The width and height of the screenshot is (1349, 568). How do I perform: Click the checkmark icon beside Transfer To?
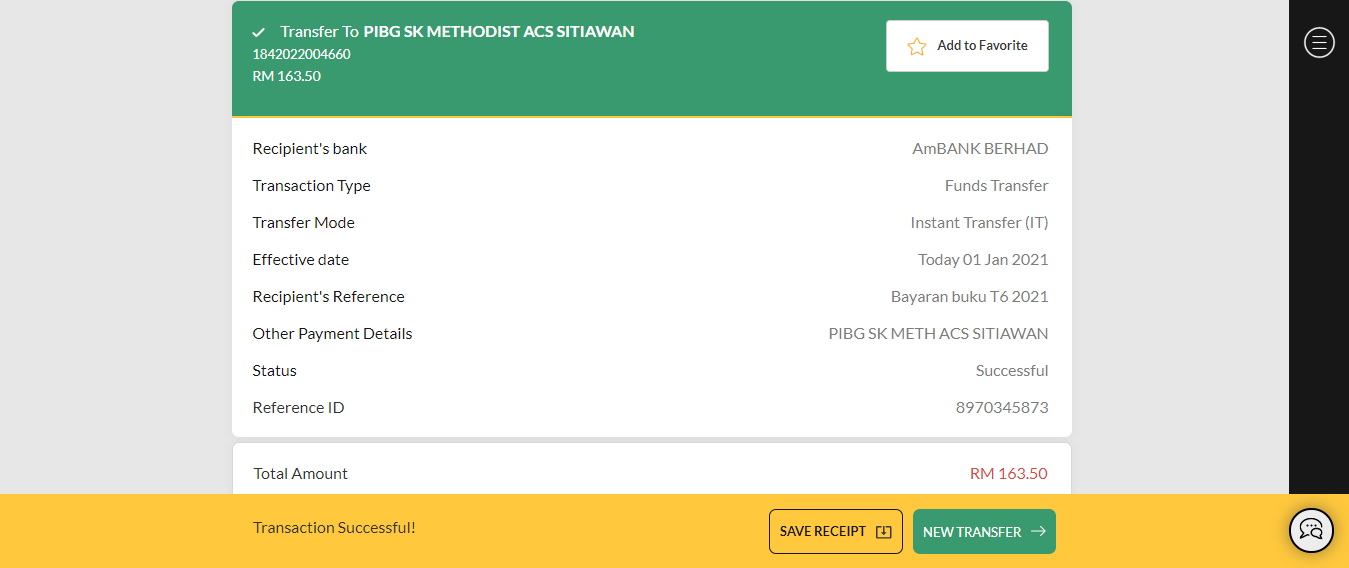259,32
